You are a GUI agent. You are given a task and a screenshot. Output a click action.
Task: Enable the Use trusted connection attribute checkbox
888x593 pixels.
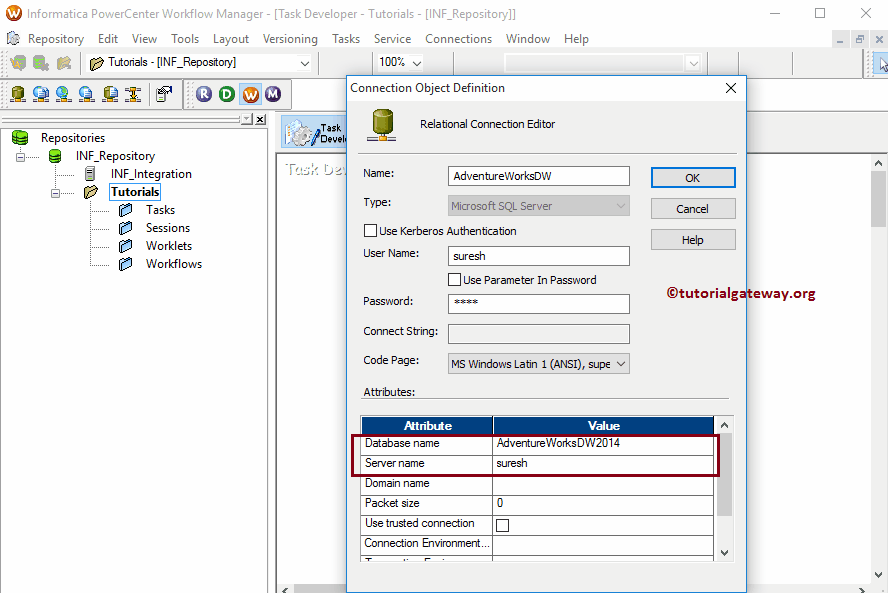[503, 524]
